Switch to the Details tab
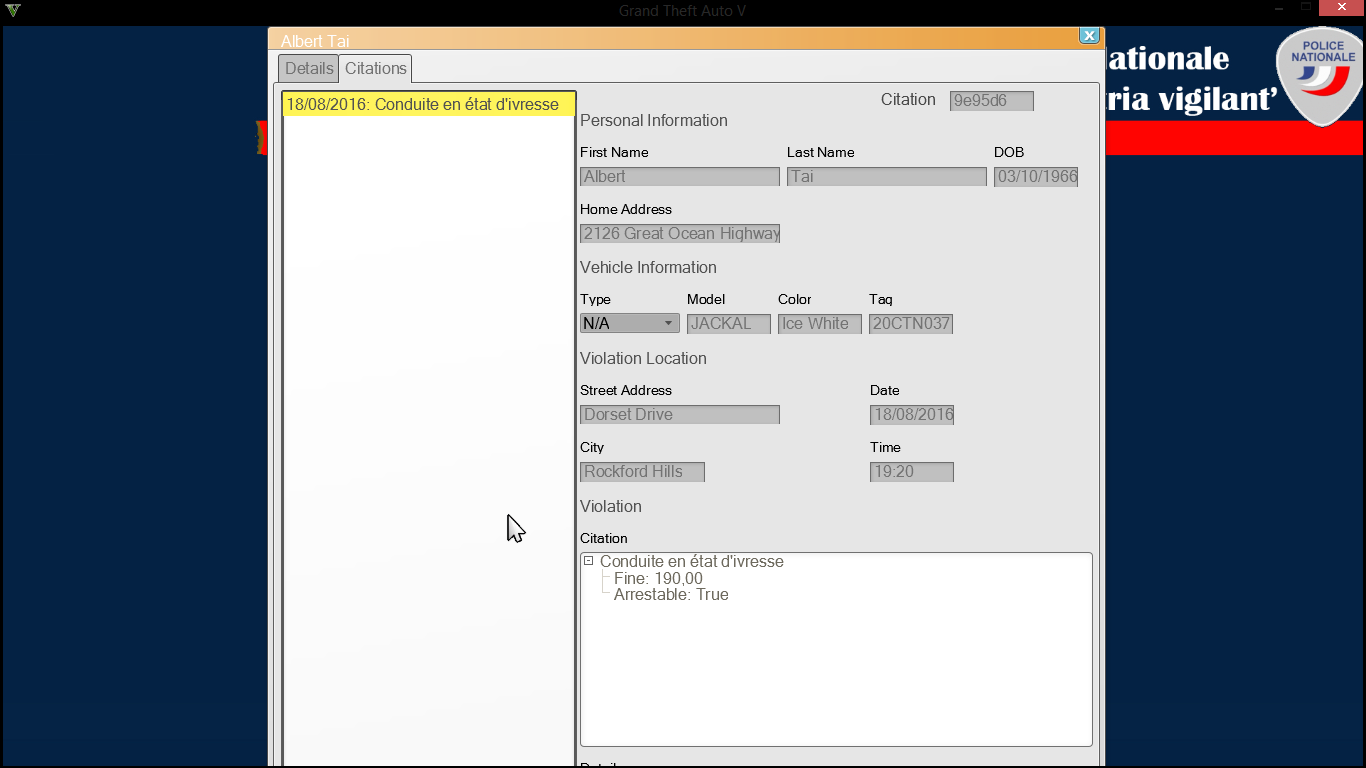1366x768 pixels. point(308,68)
